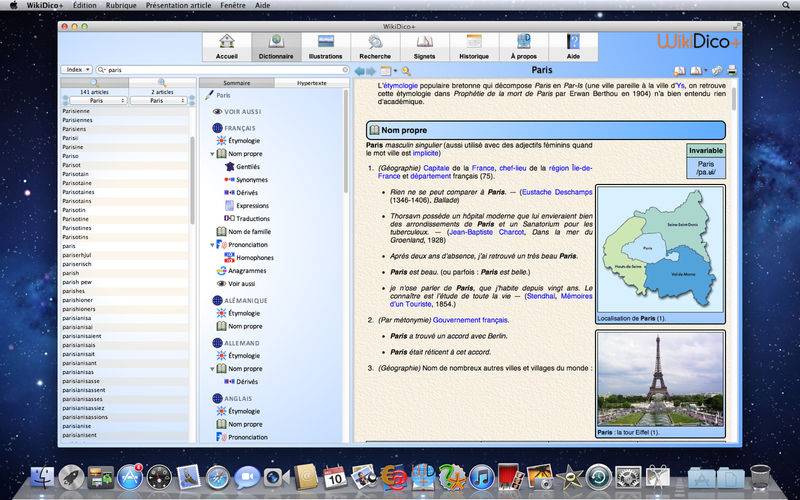Collapse the Nom propre node under Français
This screenshot has width=800, height=500.
pyautogui.click(x=212, y=154)
